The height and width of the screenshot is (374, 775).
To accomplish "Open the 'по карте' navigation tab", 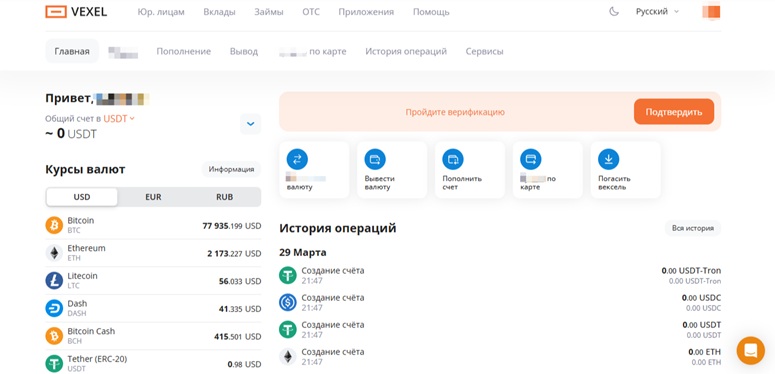I will (312, 51).
